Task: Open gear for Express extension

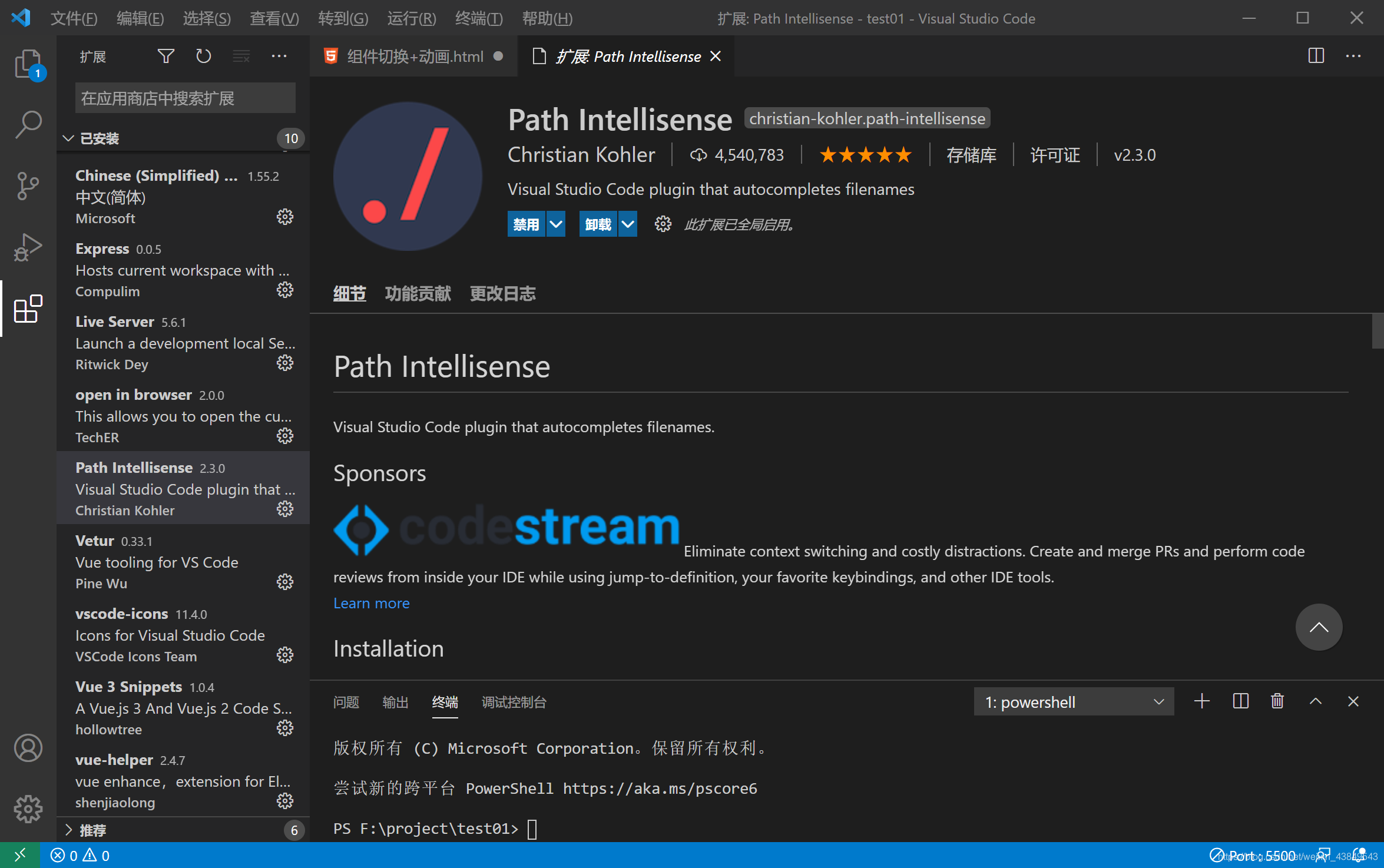Action: pos(285,290)
